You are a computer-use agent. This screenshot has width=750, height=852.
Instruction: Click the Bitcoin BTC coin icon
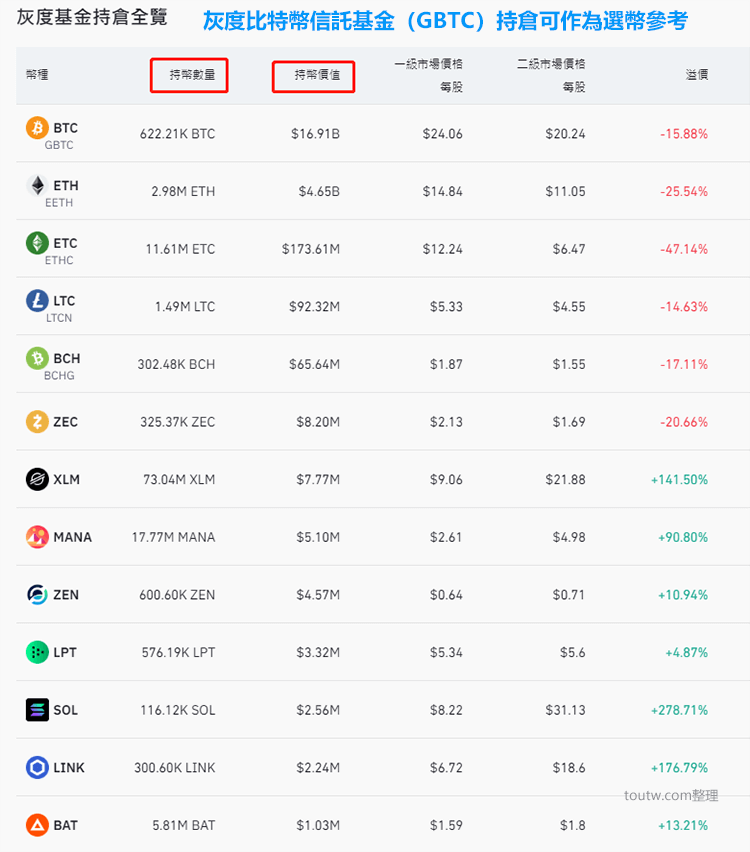[37, 128]
